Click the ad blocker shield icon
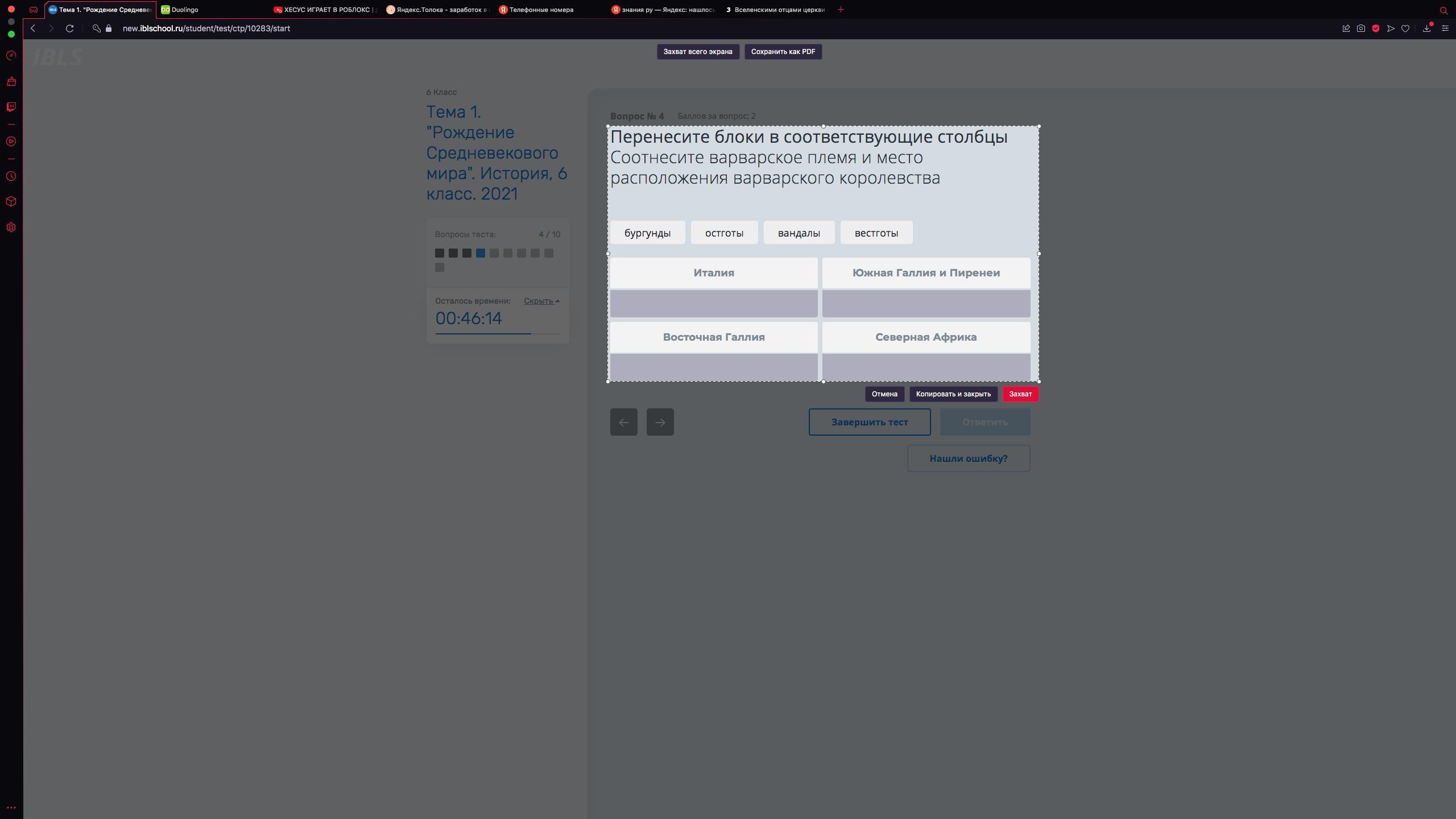 (x=1375, y=28)
